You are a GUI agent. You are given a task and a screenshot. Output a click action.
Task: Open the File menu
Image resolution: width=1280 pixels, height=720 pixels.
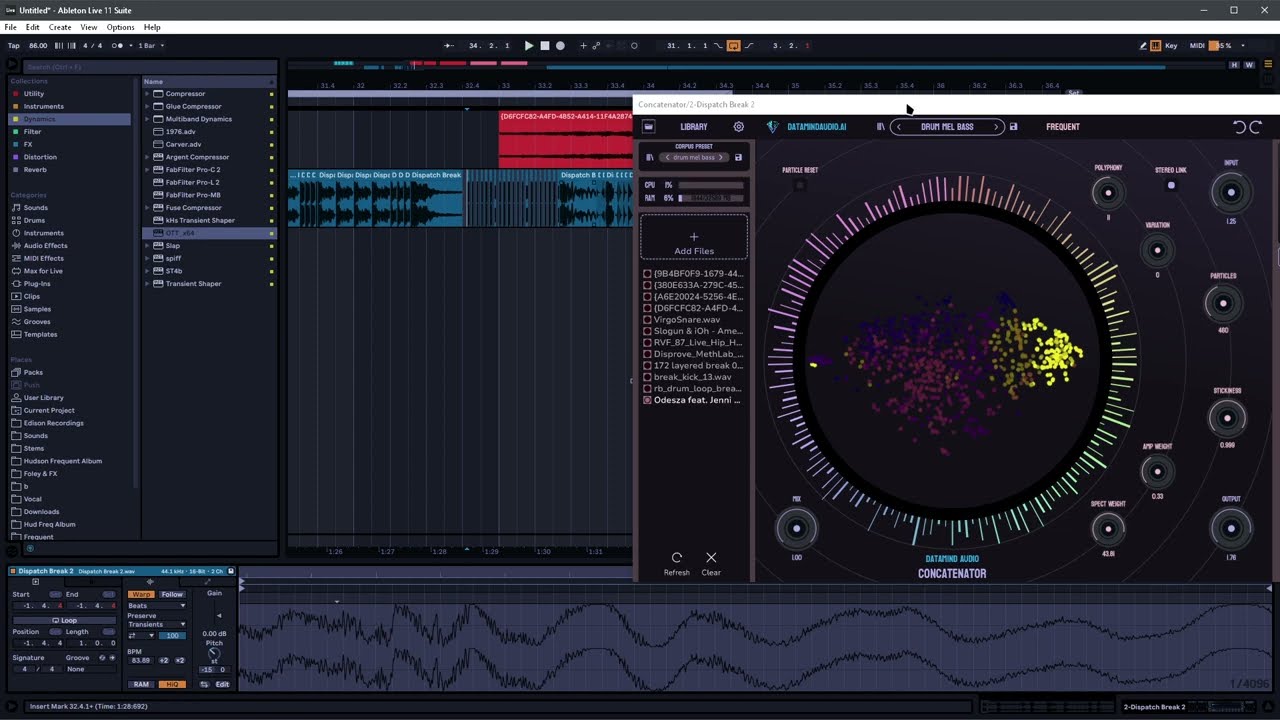(x=10, y=27)
